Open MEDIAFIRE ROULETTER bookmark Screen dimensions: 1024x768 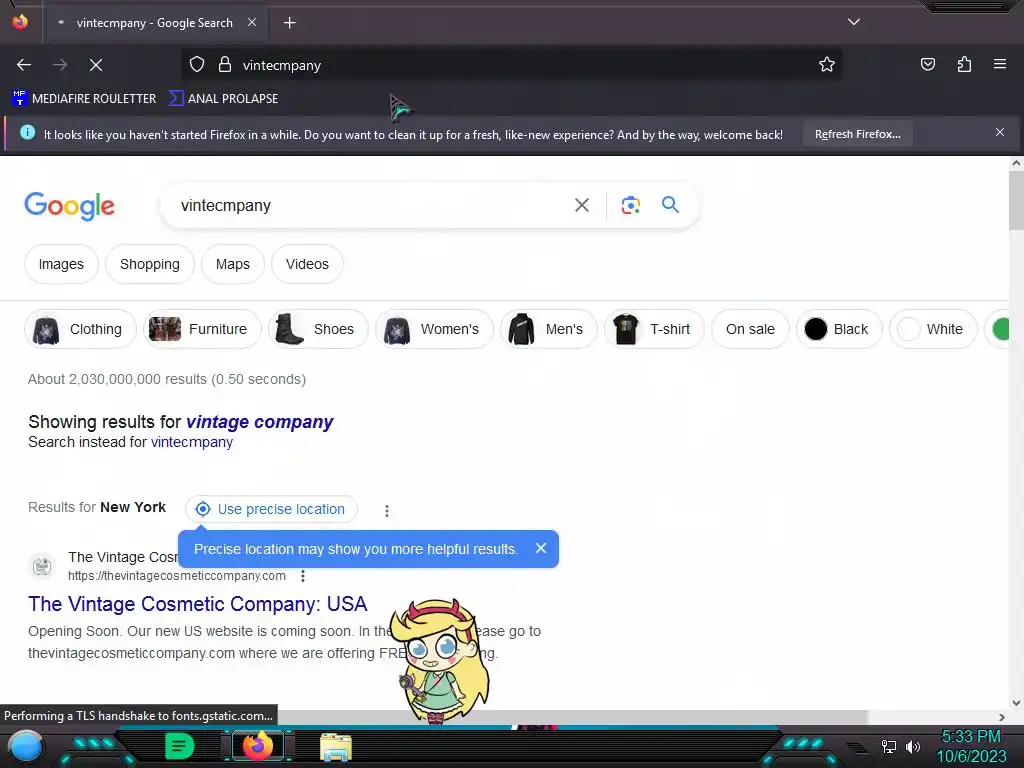tap(84, 99)
